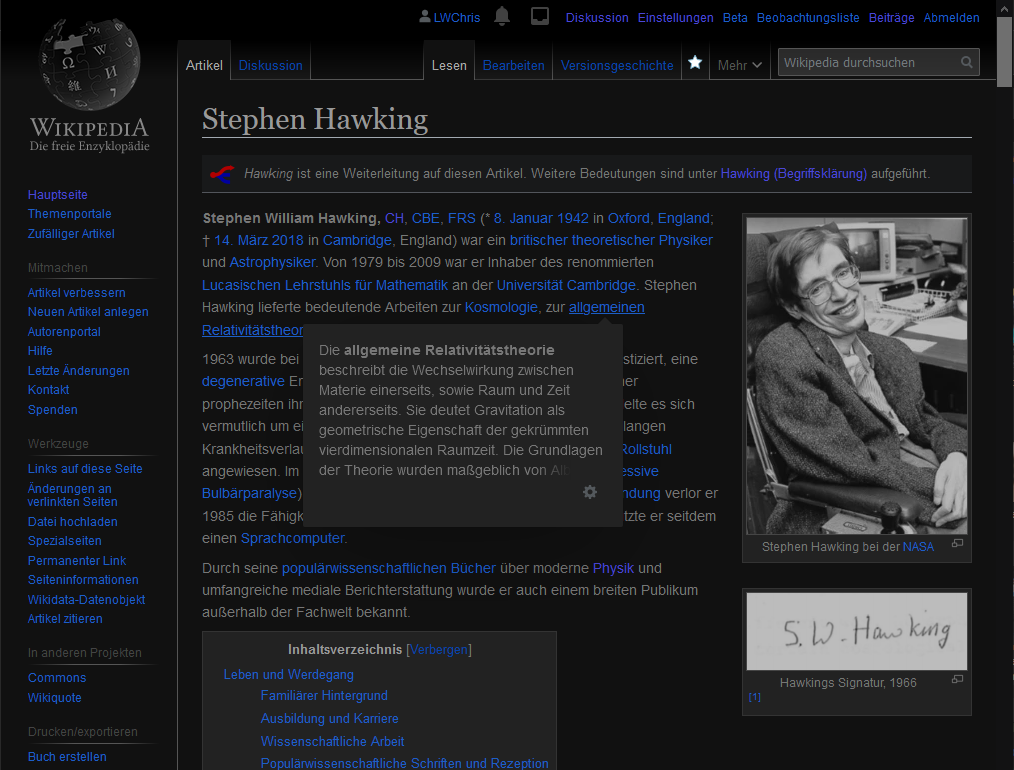Open Commons under other projects
The image size is (1014, 770).
(57, 678)
